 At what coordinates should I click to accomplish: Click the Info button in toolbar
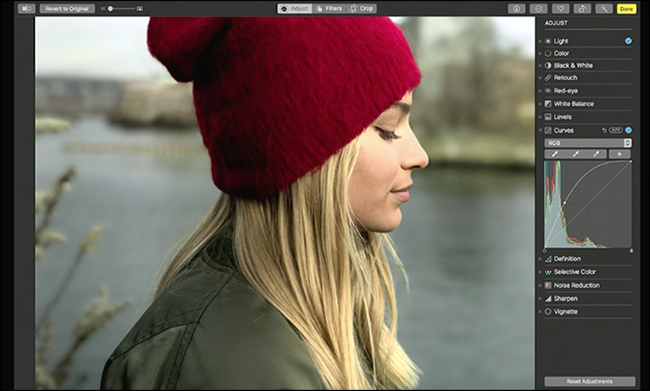point(517,9)
